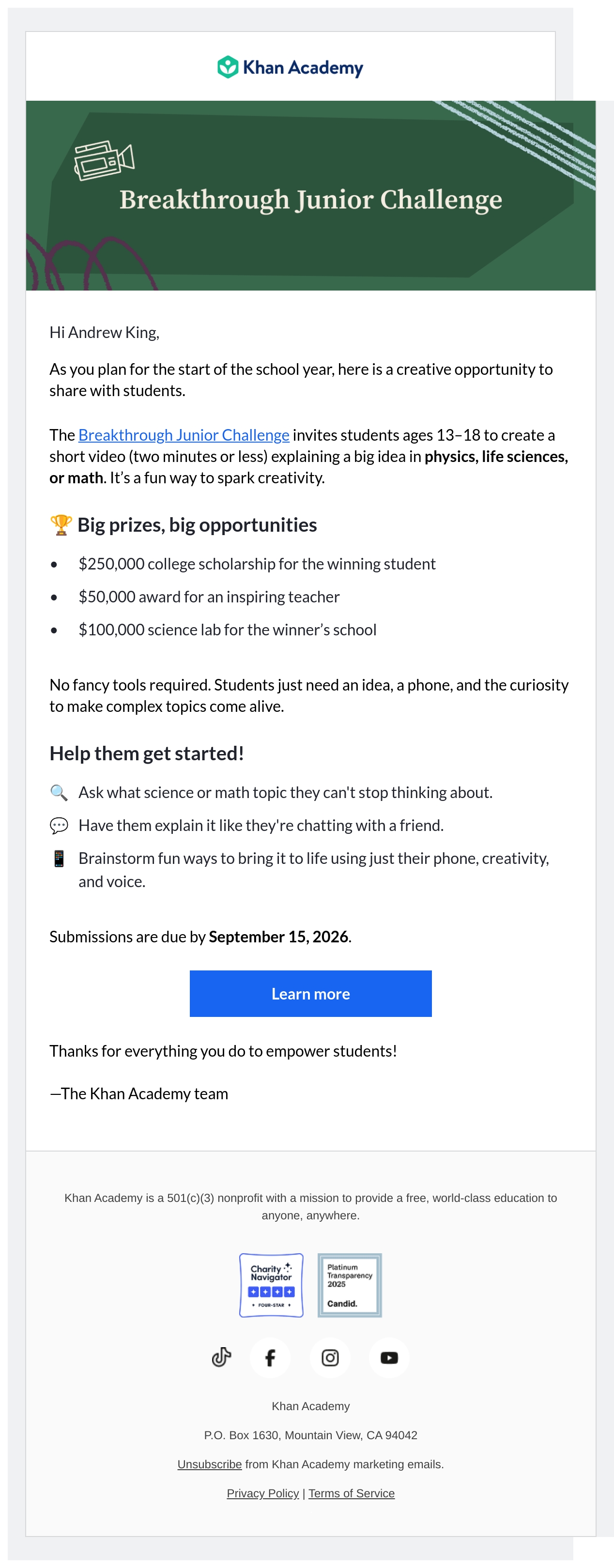Click the Learn more button
The height and width of the screenshot is (1568, 614).
(310, 993)
